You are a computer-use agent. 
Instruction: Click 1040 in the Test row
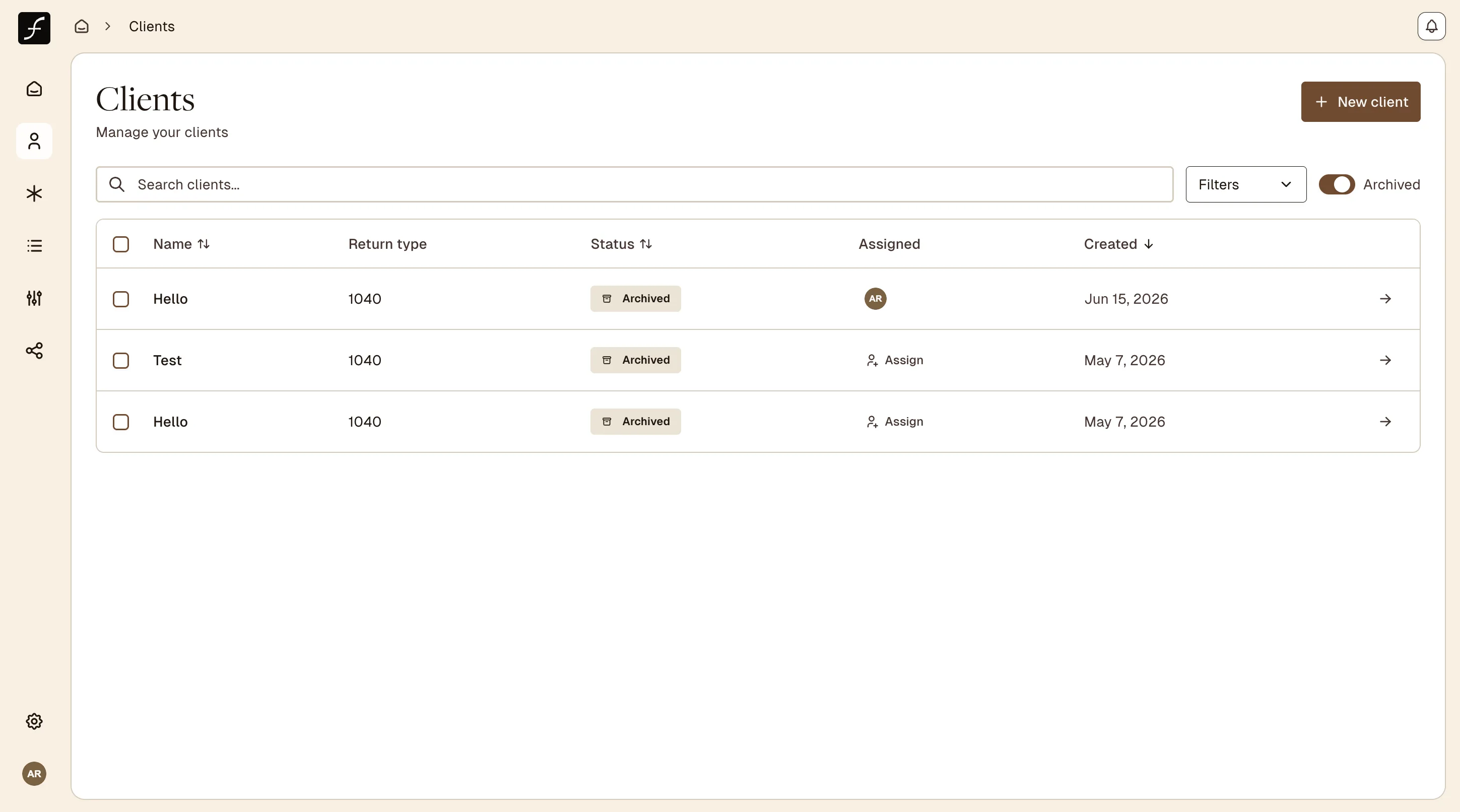(364, 360)
